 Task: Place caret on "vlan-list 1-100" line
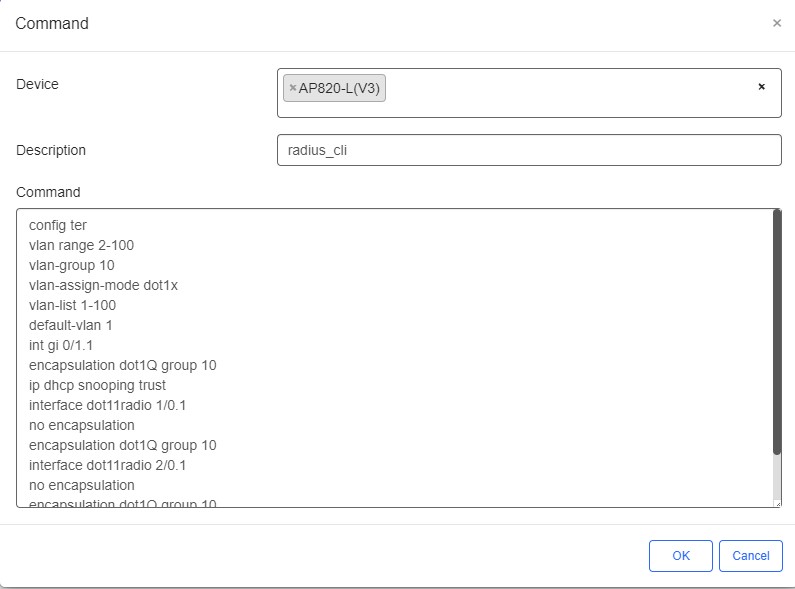click(x=72, y=305)
